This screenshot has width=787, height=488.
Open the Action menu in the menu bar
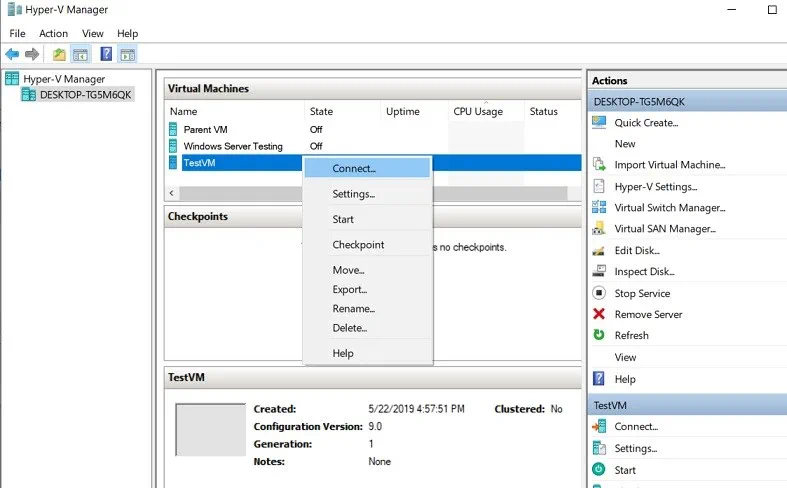coord(53,34)
